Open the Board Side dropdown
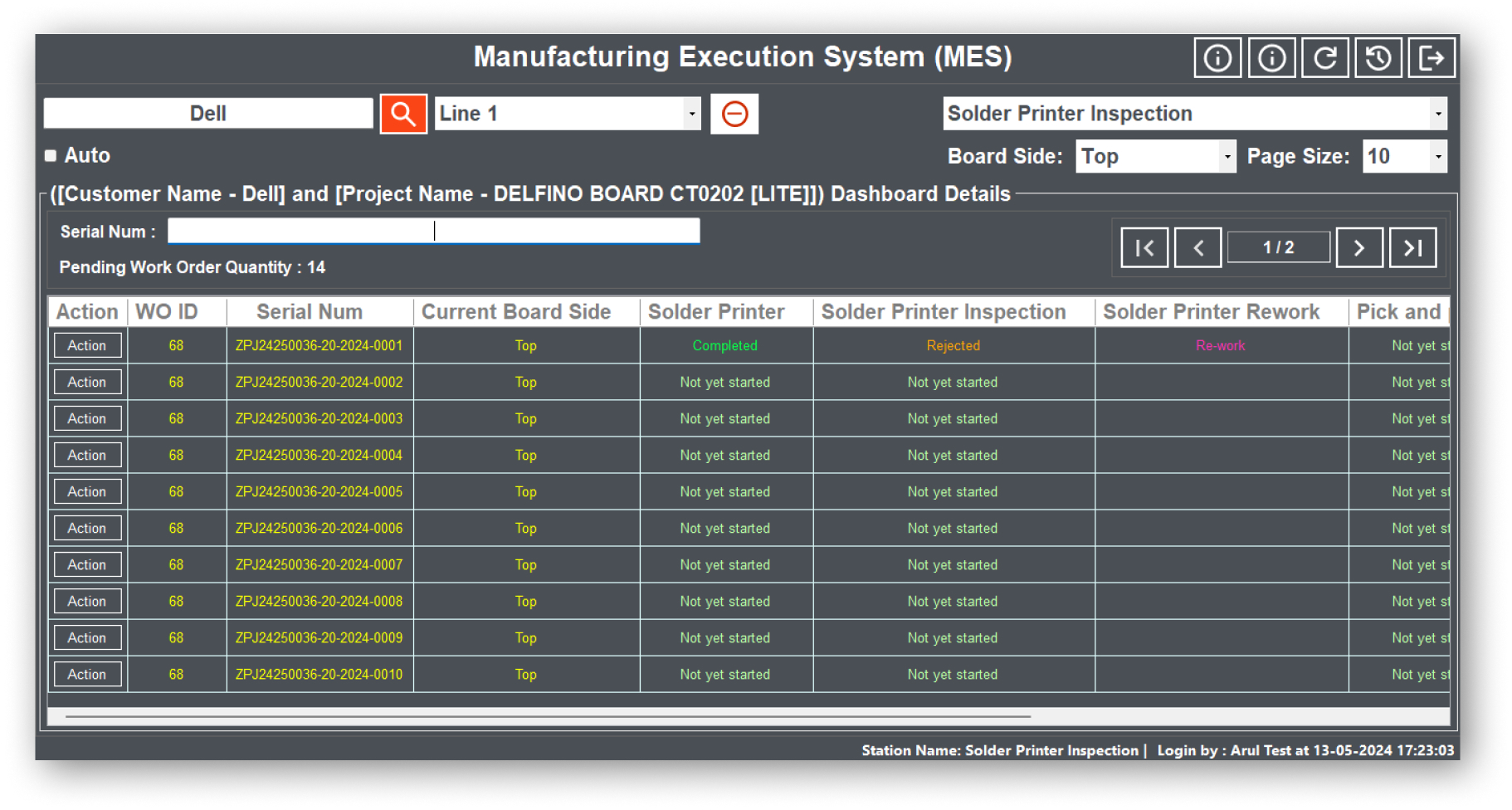Viewport: 1512px width, 810px height. 1227,156
